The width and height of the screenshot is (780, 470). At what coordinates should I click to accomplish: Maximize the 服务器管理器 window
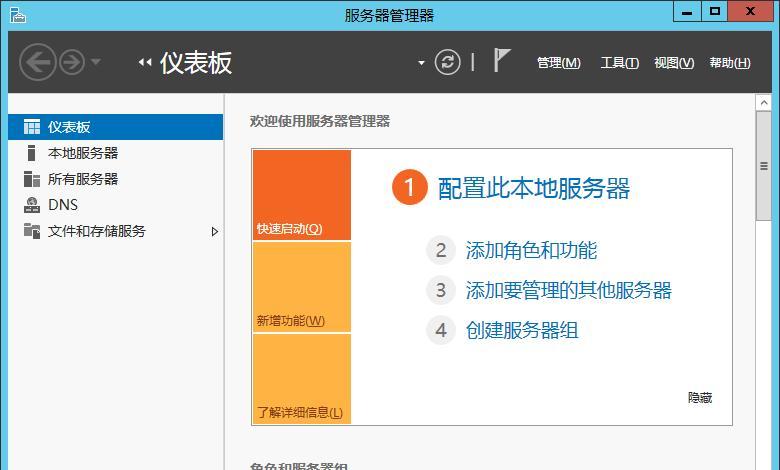(x=714, y=11)
